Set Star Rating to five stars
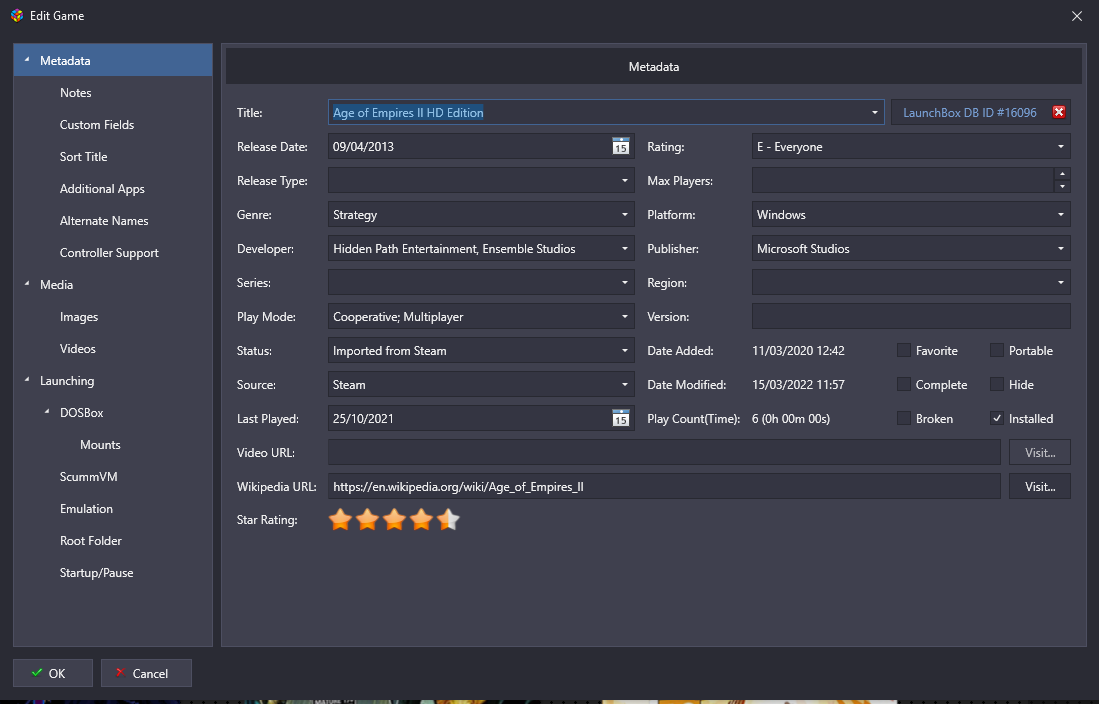The width and height of the screenshot is (1099, 704). 449,520
